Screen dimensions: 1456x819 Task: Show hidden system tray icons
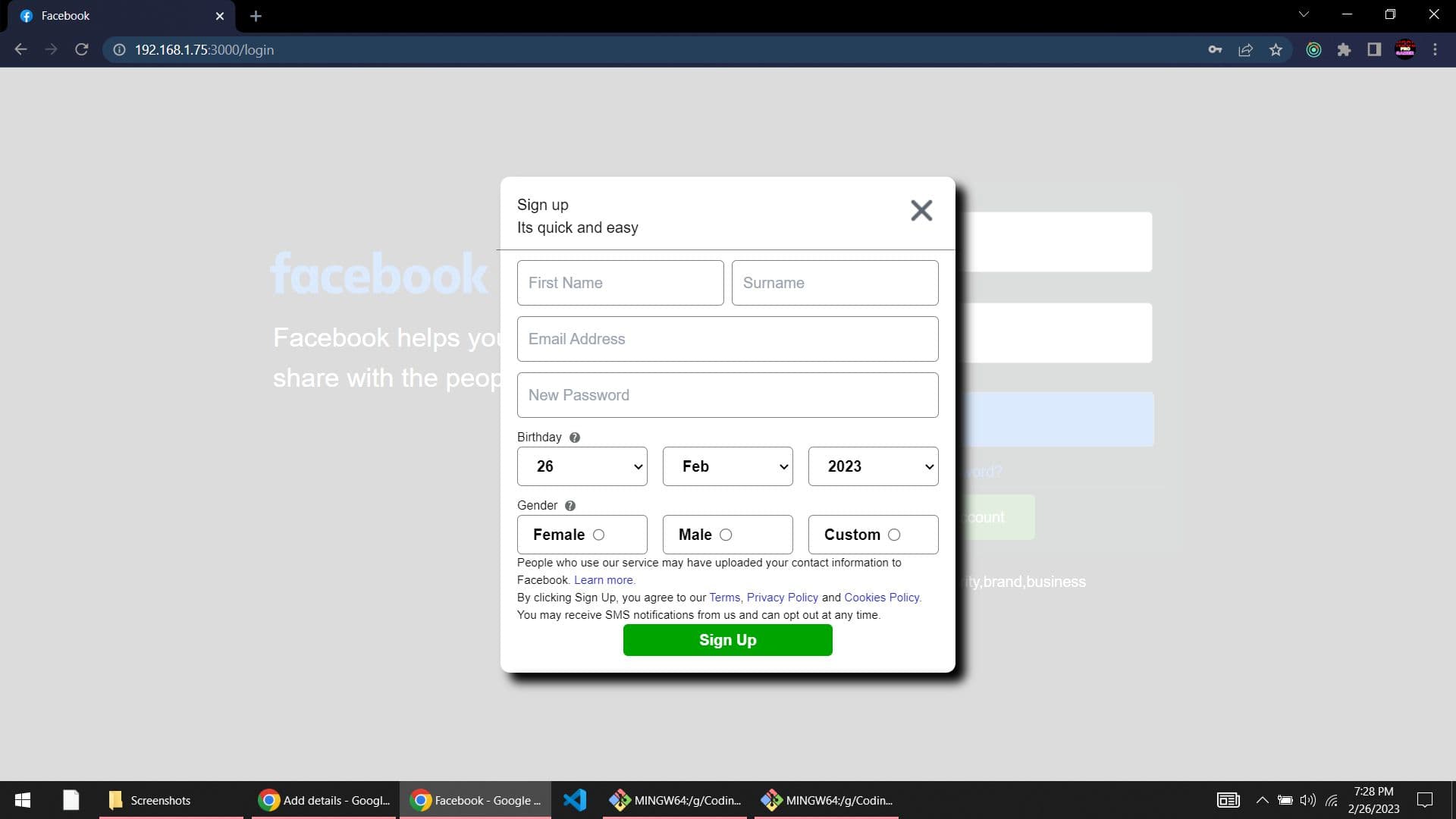[1262, 800]
